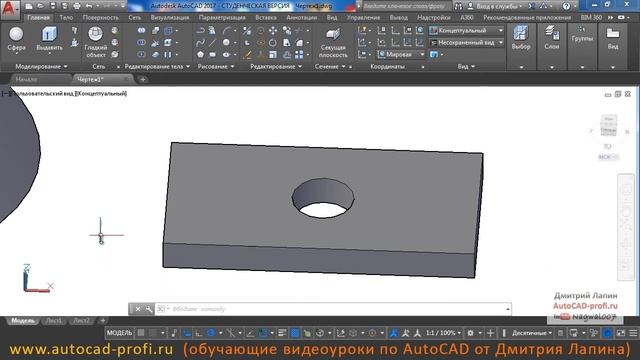Choose the Гладкий объект smooth object tool
The width and height of the screenshot is (640, 360).
(x=96, y=42)
